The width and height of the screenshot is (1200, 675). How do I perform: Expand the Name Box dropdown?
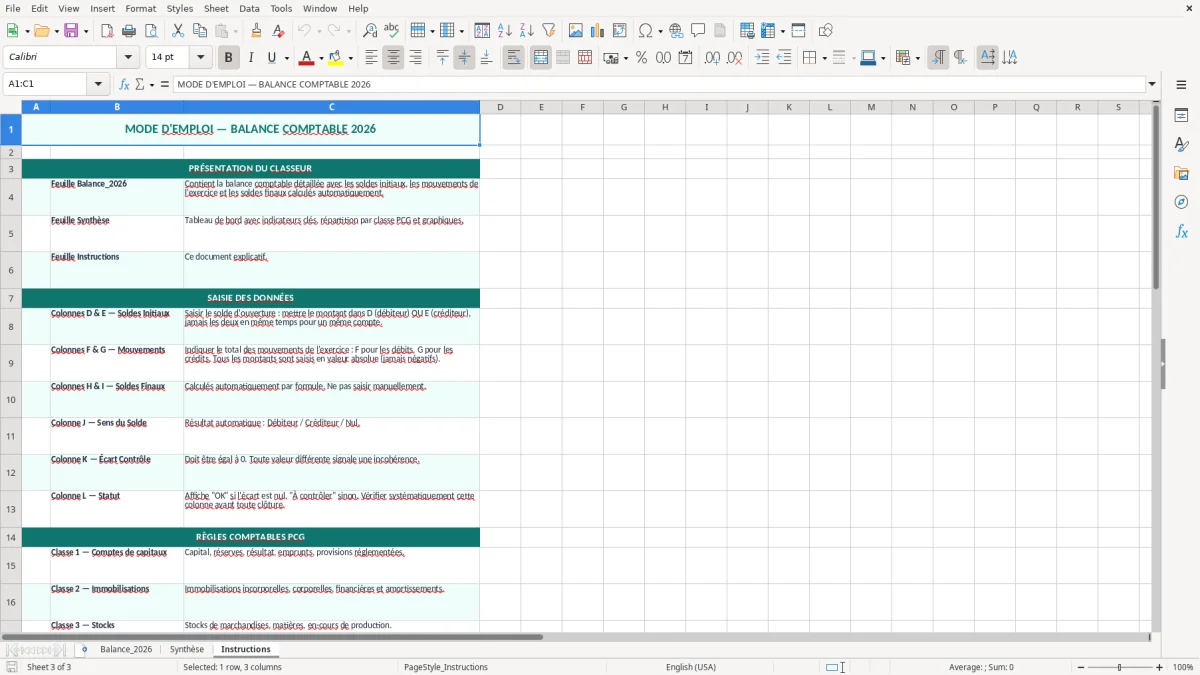99,84
